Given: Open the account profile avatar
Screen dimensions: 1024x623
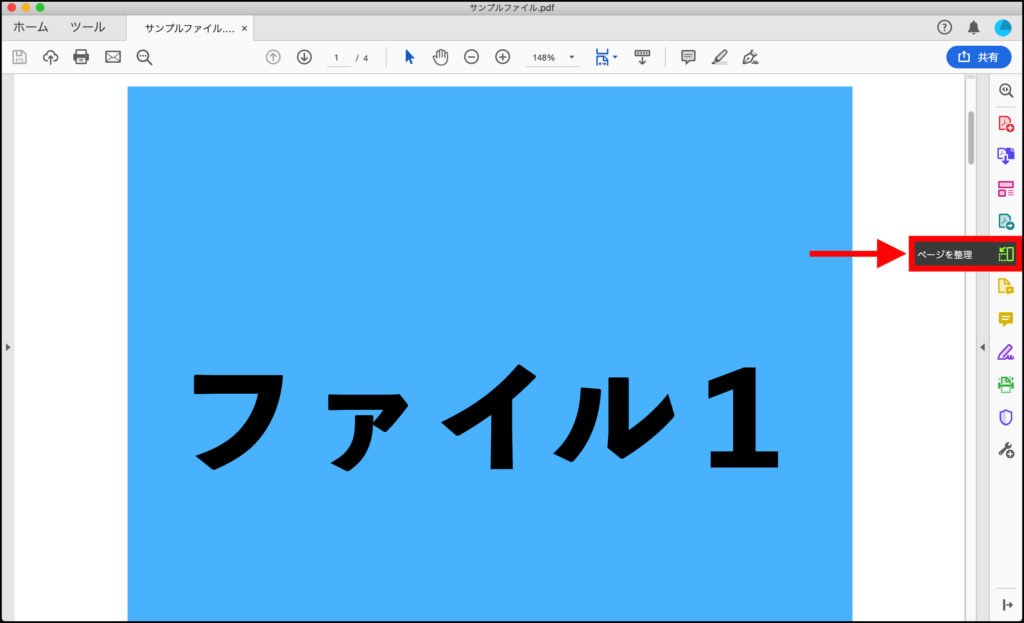Looking at the screenshot, I should click(x=1002, y=27).
